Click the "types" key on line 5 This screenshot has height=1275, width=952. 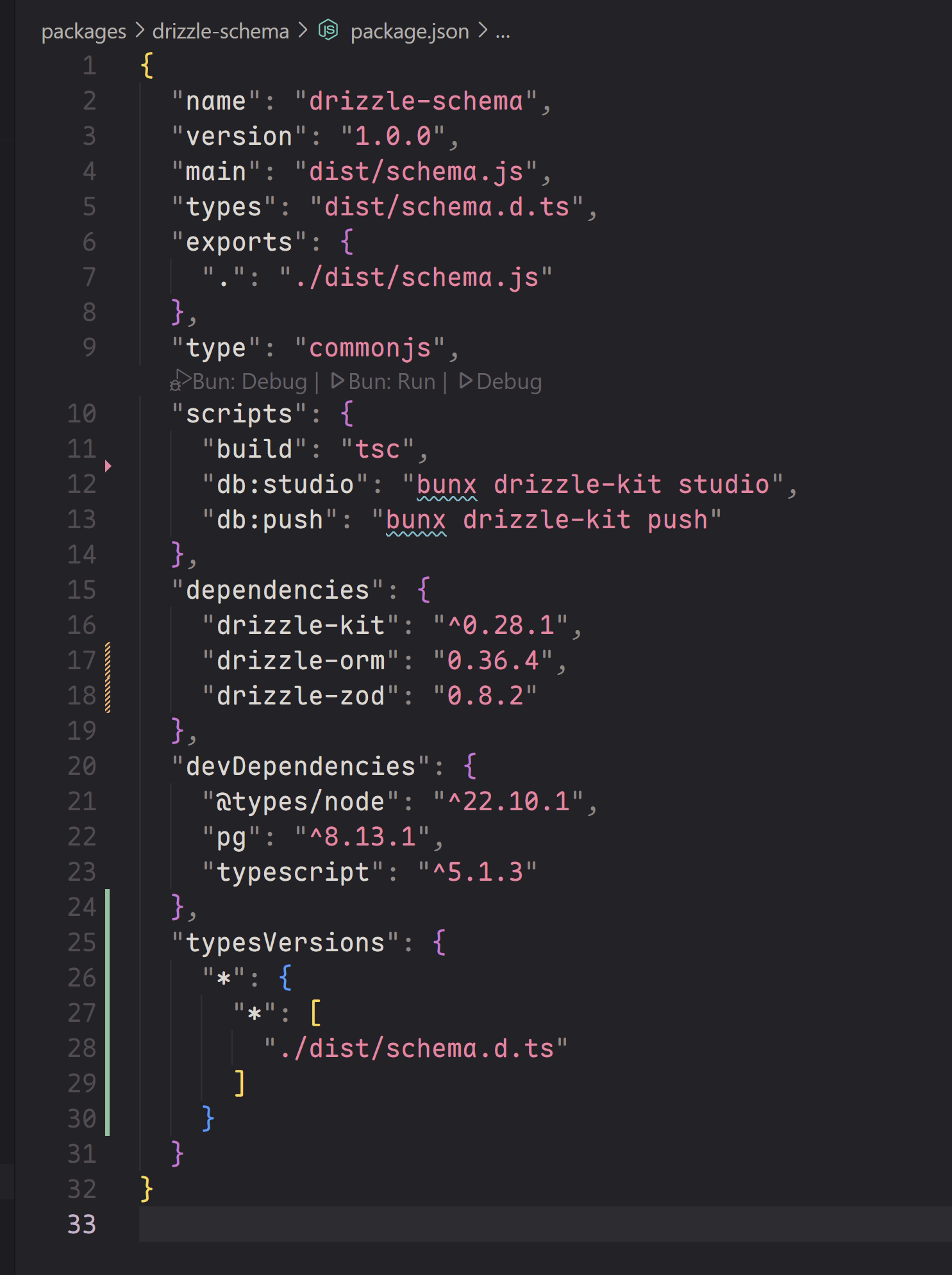224,207
